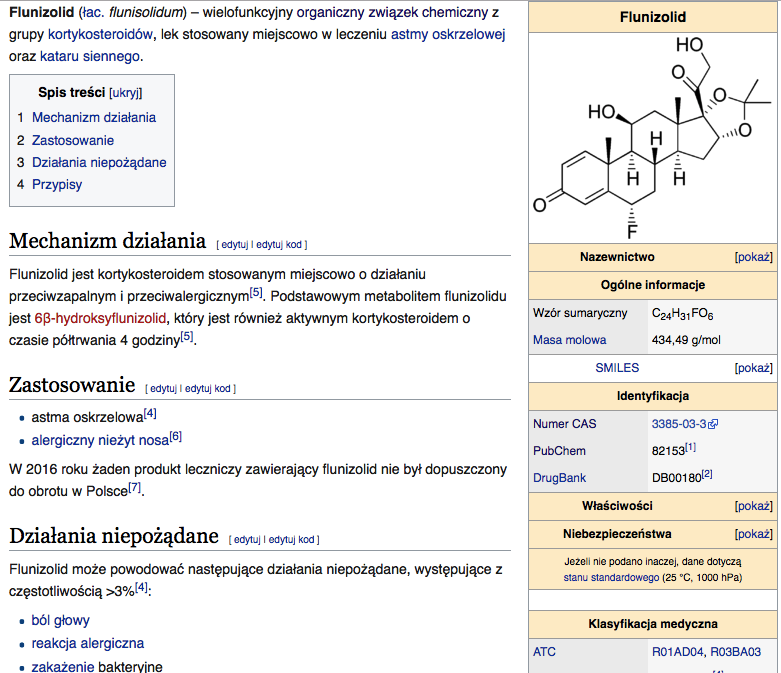This screenshot has width=781, height=673.
Task: Click edytuj for the Zastosowanie section
Action: pyautogui.click(x=163, y=389)
